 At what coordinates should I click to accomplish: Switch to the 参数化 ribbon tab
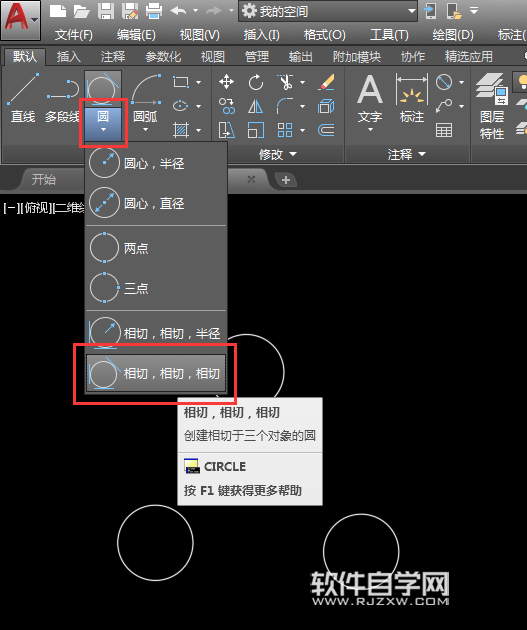tap(163, 57)
